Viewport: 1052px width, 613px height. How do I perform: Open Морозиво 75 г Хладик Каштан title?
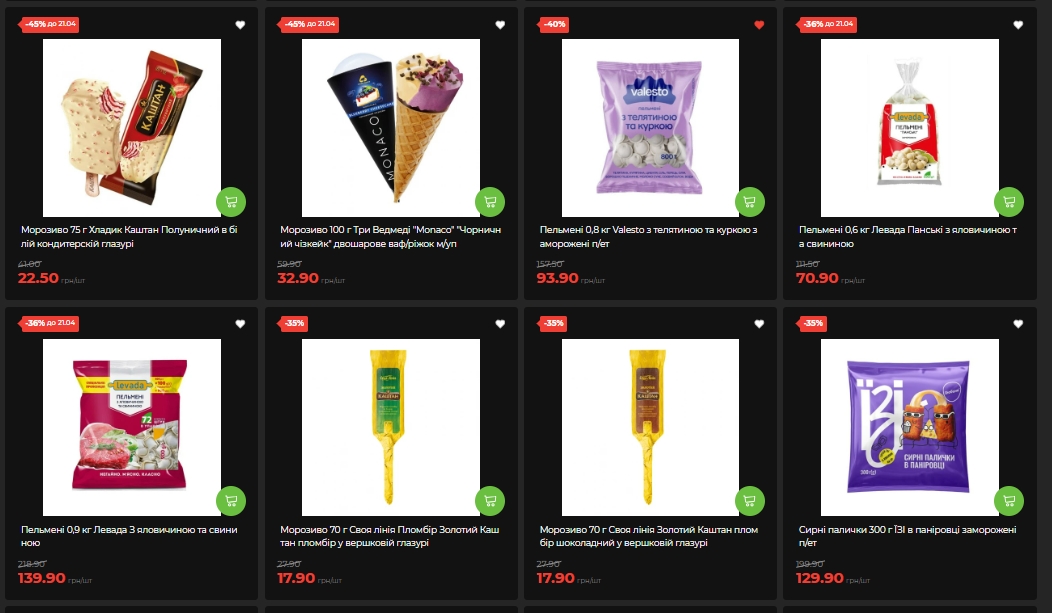tap(129, 236)
